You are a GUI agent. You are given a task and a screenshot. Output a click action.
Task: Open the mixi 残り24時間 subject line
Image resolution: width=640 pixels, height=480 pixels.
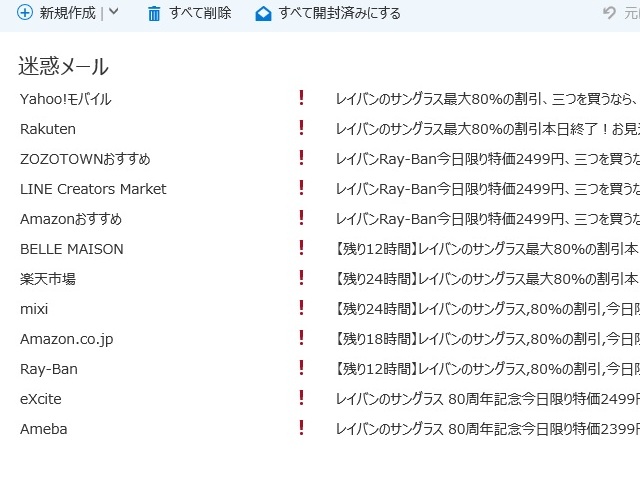point(487,309)
